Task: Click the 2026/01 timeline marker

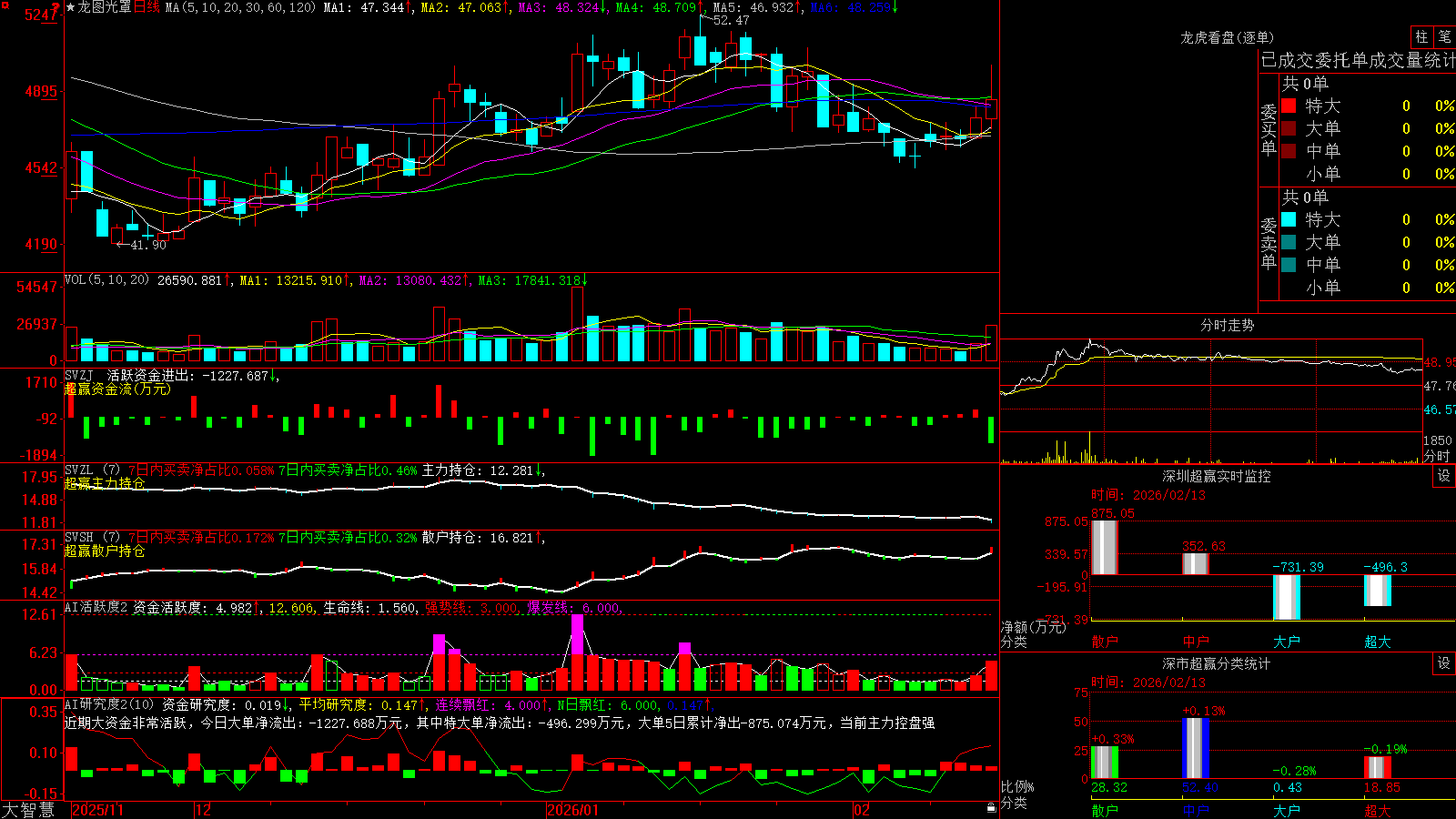Action: [x=573, y=810]
